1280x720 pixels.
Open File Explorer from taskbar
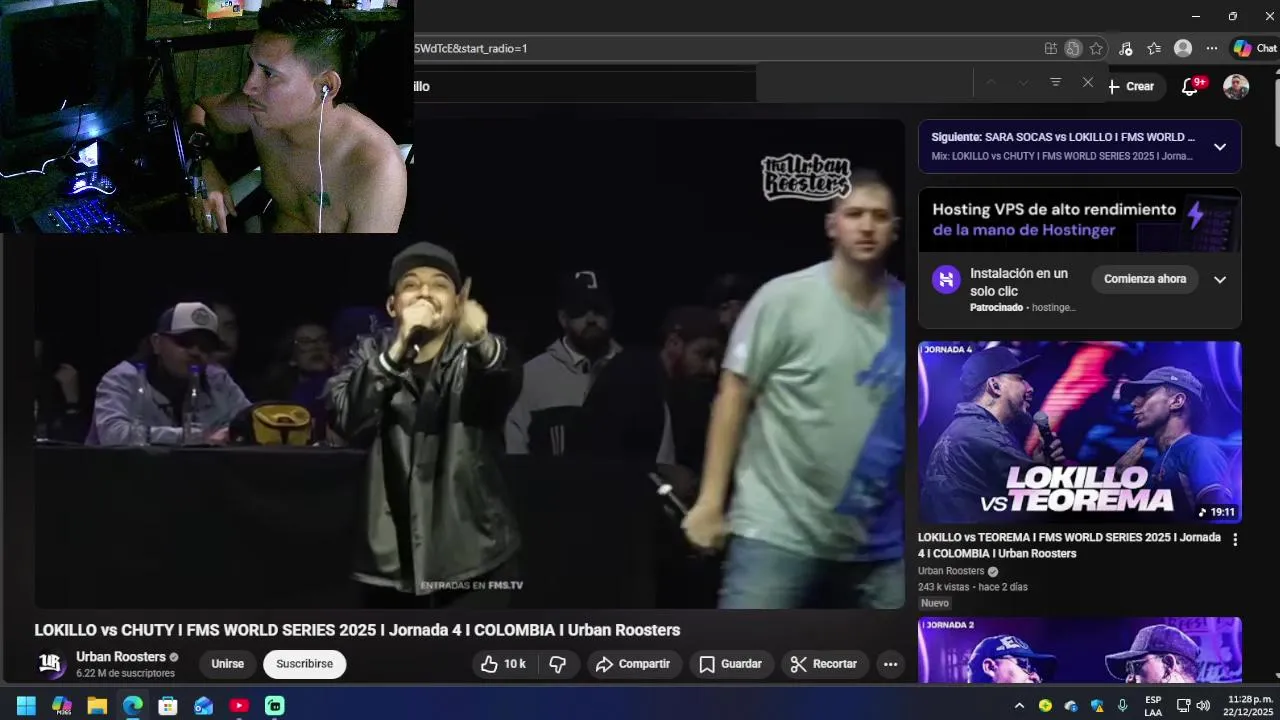tap(97, 706)
